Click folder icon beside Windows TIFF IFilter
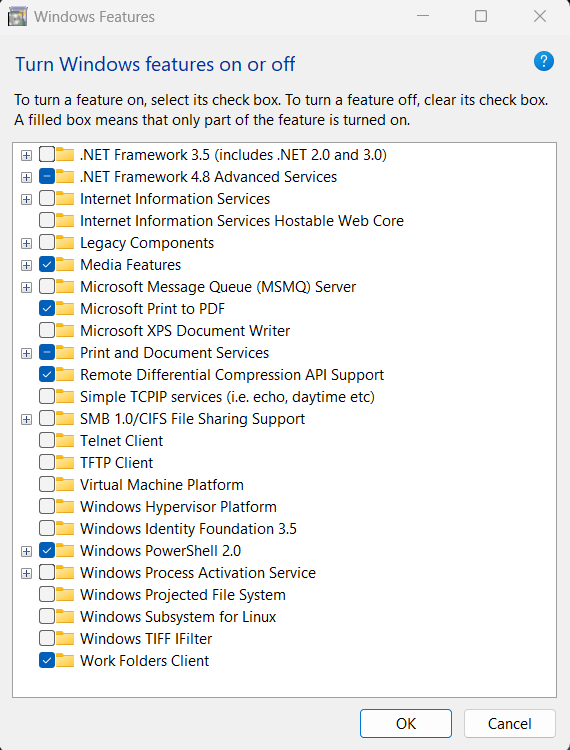Viewport: 570px width, 750px height. click(x=65, y=639)
